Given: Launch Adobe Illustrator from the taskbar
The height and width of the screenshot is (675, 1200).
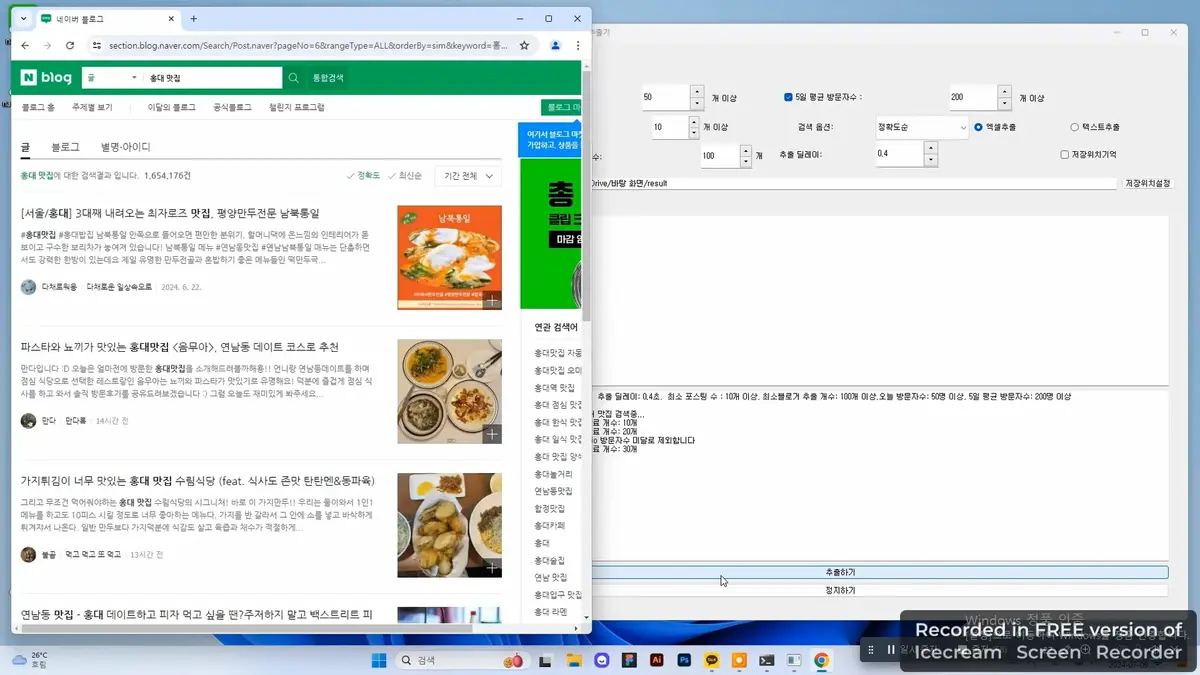Looking at the screenshot, I should 657,660.
